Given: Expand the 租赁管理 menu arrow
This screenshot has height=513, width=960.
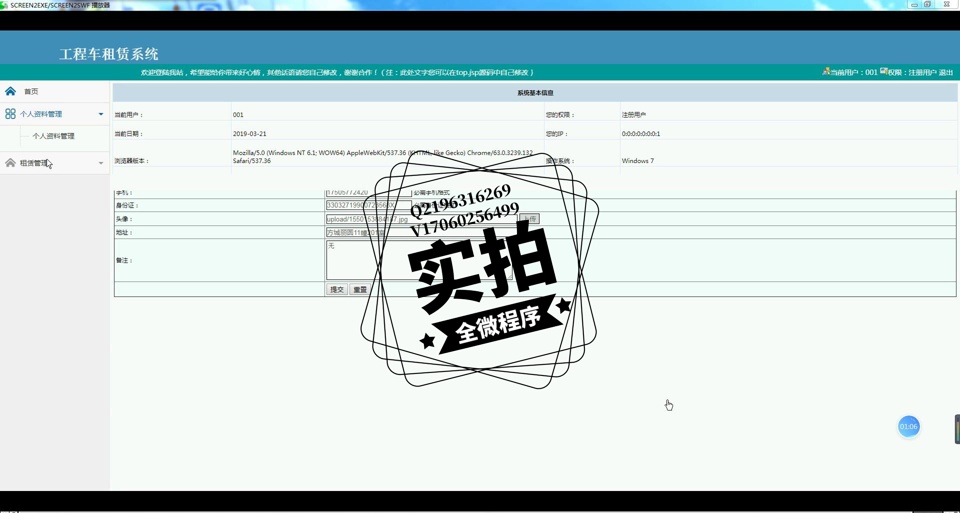Looking at the screenshot, I should point(101,163).
